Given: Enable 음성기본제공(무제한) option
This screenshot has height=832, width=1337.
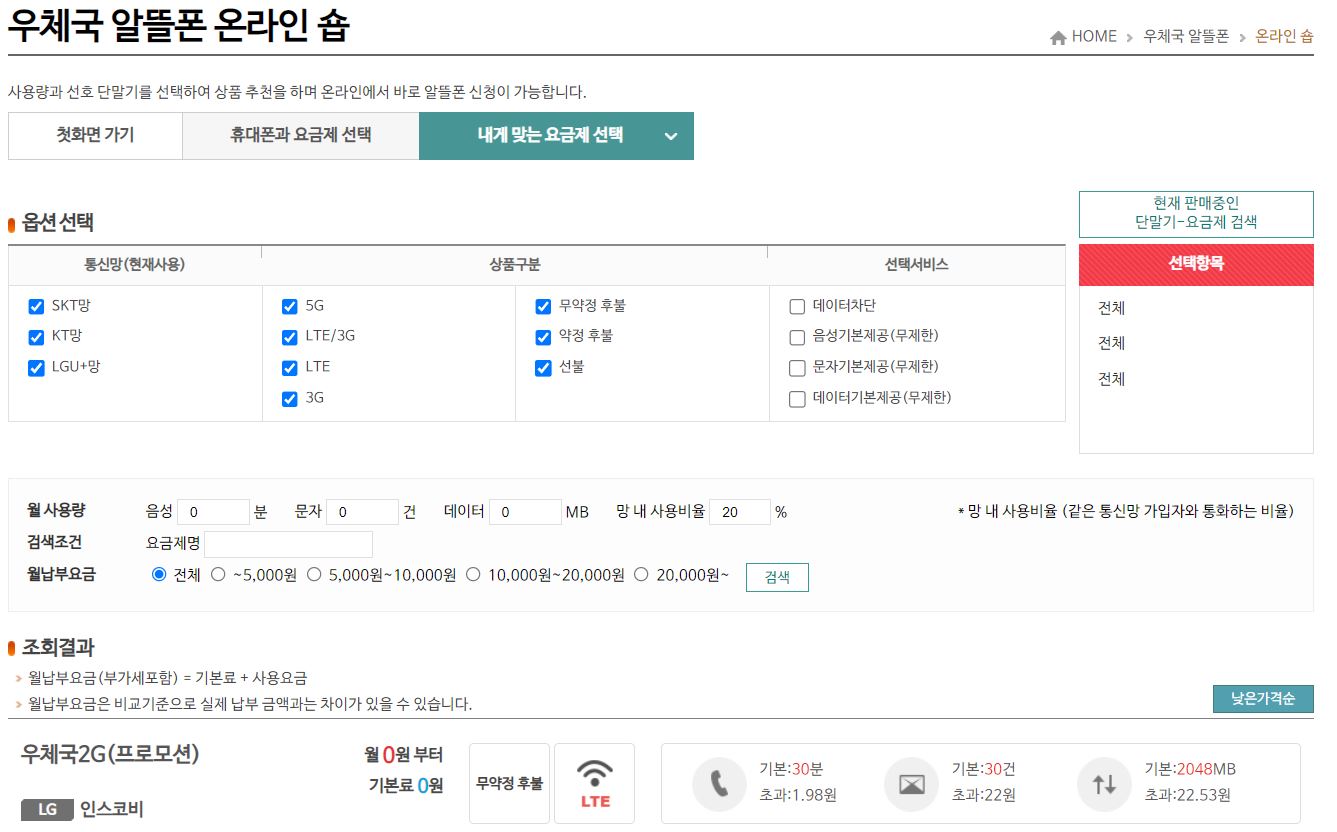Looking at the screenshot, I should (797, 337).
